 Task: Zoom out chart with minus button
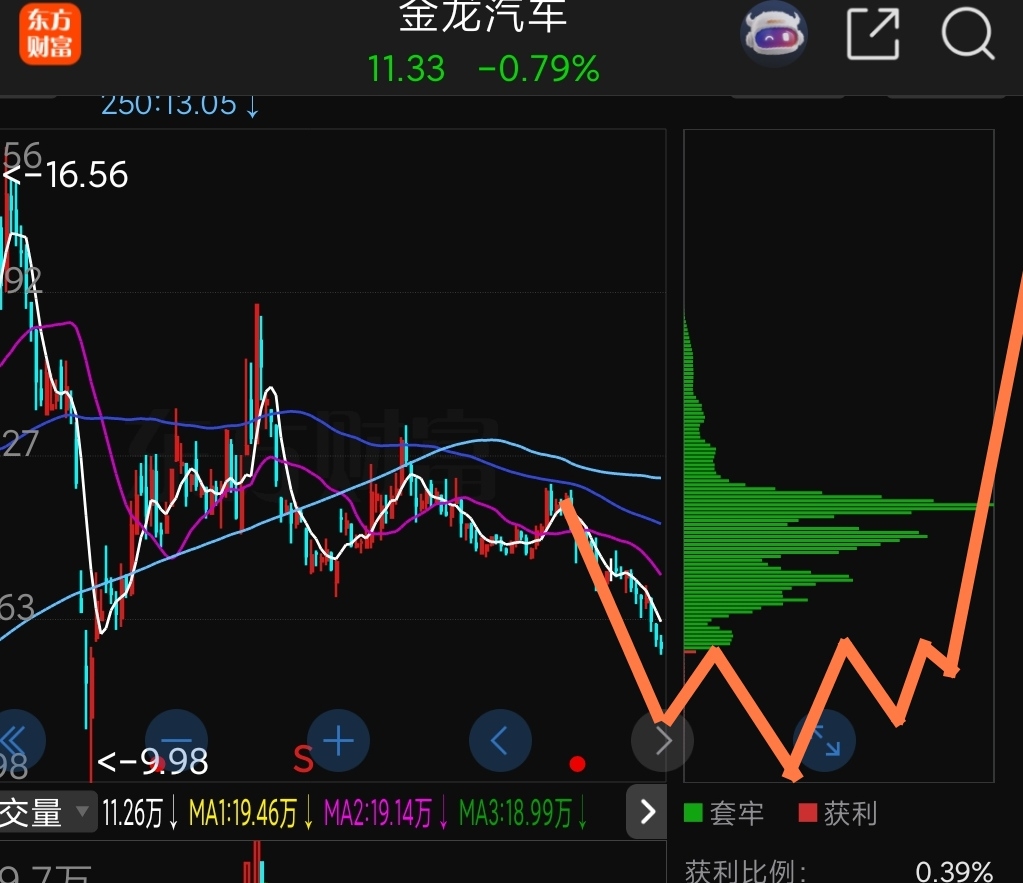(x=176, y=741)
